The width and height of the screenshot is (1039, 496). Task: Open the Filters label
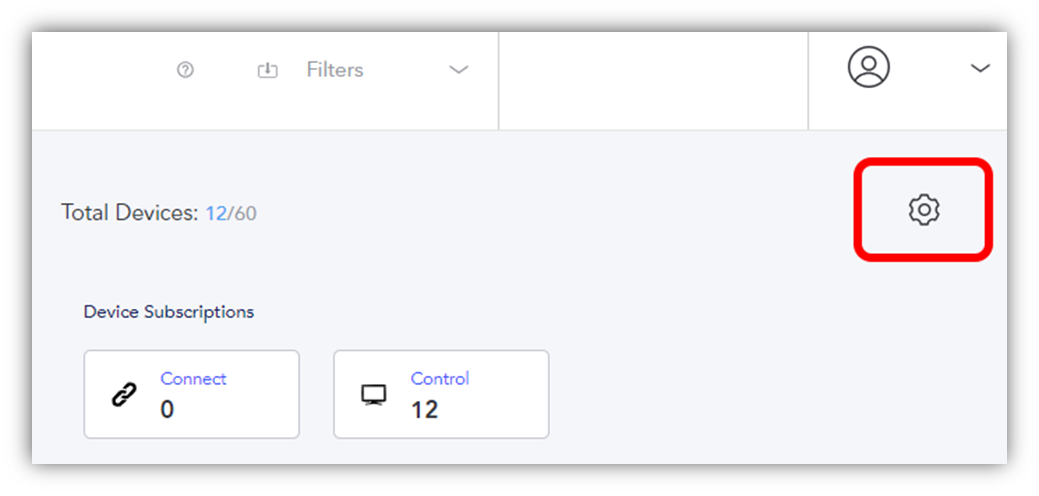(x=335, y=70)
